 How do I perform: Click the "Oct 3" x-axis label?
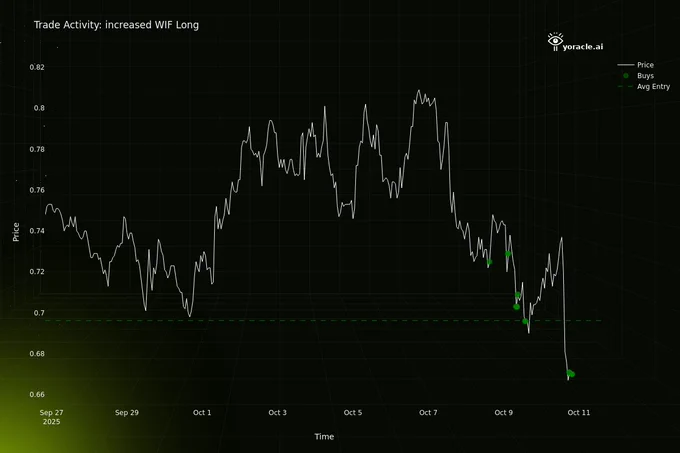click(x=278, y=413)
